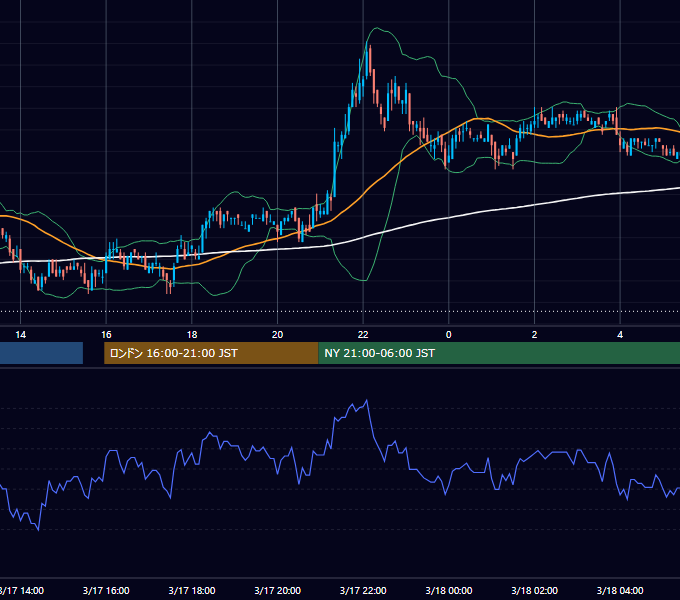This screenshot has height=600, width=680.
Task: Click the price chart hour label 20
Action: [278, 335]
